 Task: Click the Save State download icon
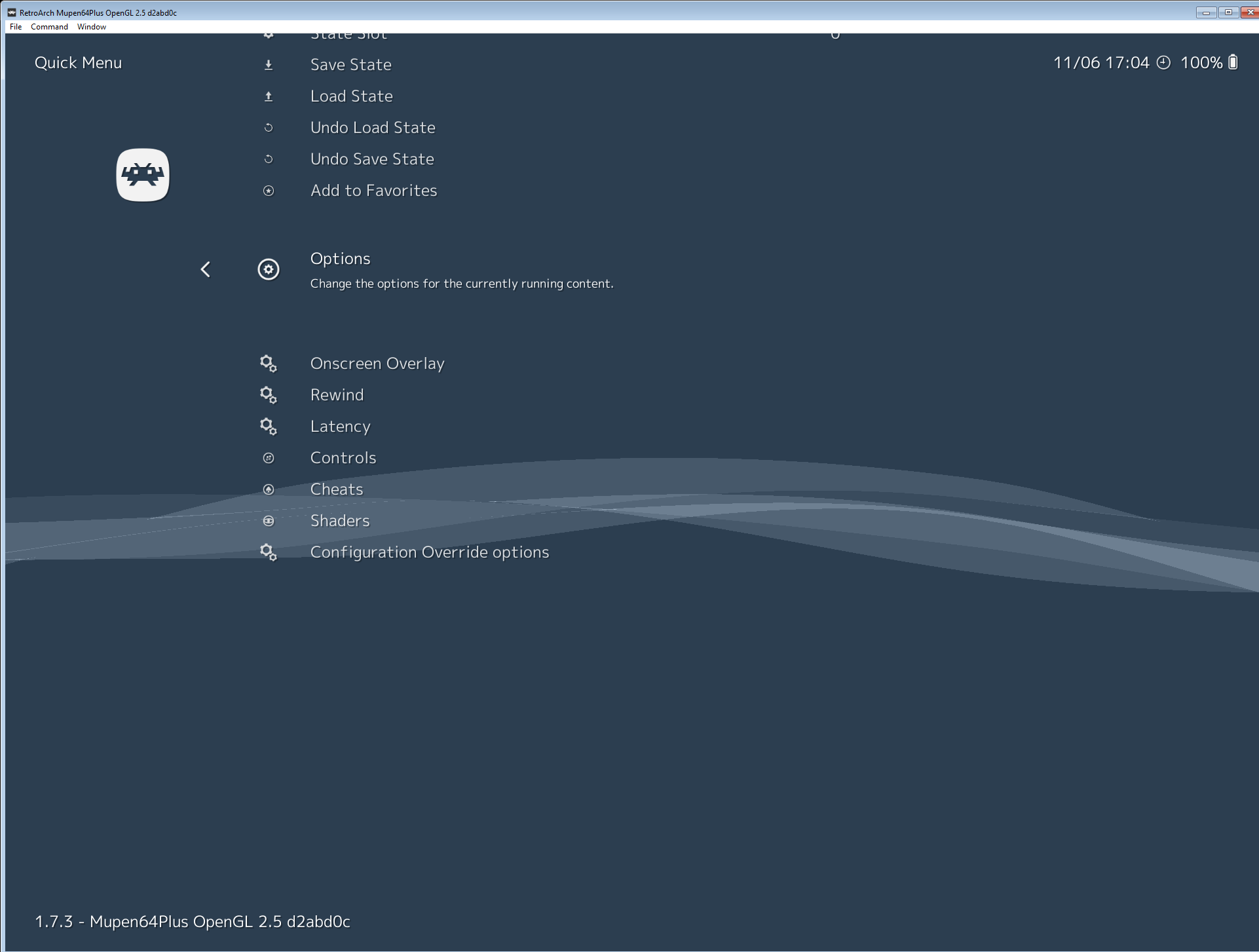coord(269,65)
